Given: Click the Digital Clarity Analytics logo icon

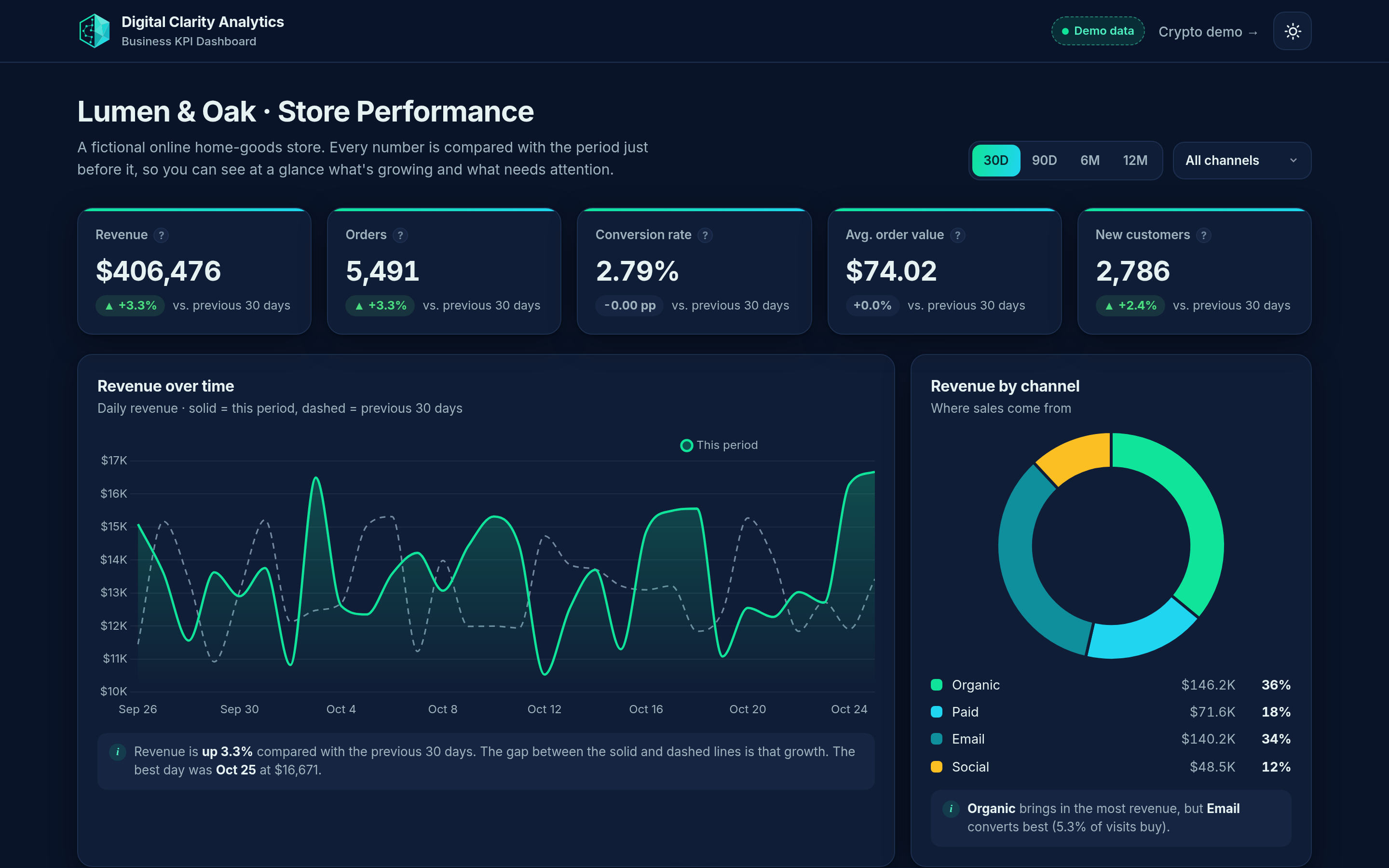Looking at the screenshot, I should click(94, 31).
